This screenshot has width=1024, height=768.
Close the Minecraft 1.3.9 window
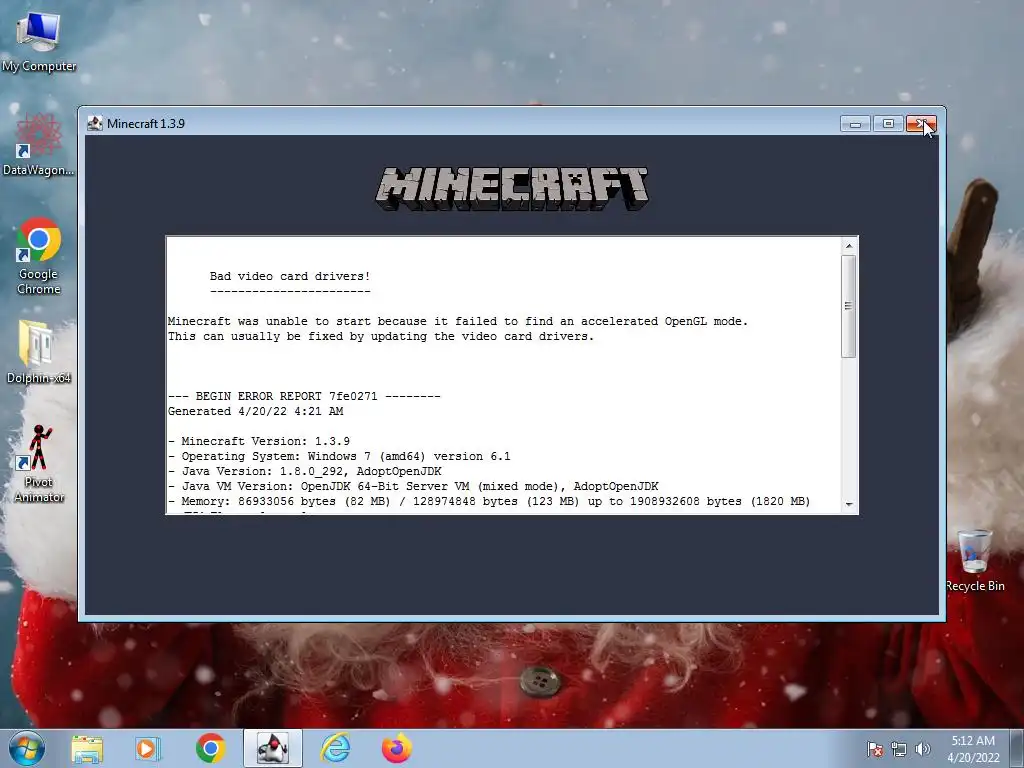tap(921, 123)
